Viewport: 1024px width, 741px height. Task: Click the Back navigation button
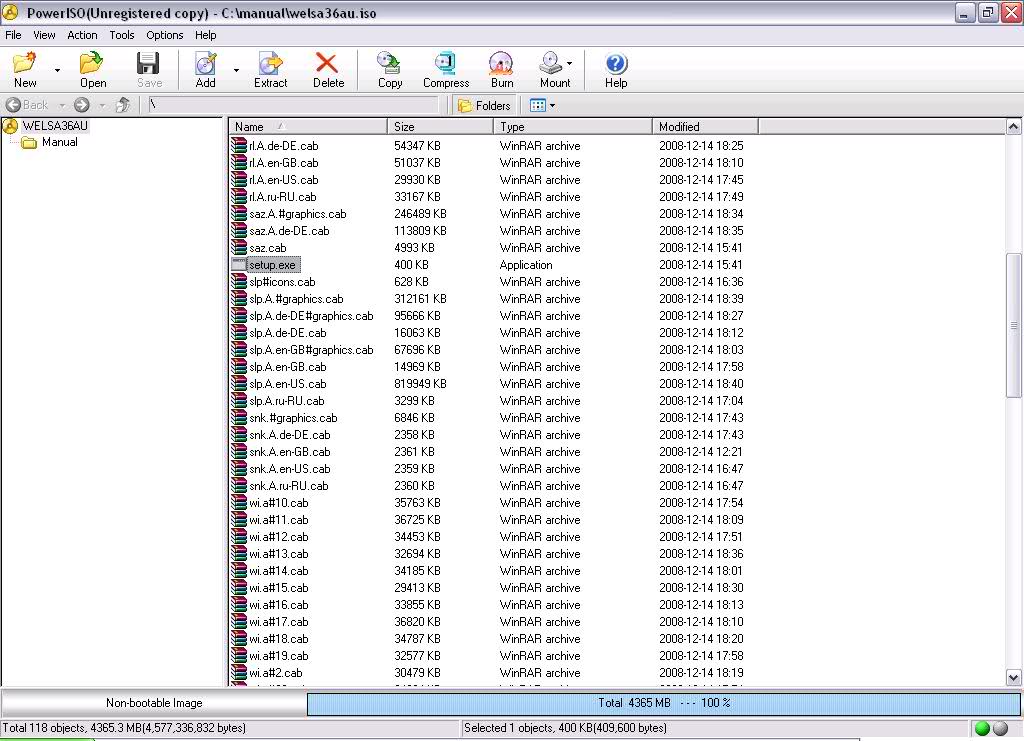27,105
